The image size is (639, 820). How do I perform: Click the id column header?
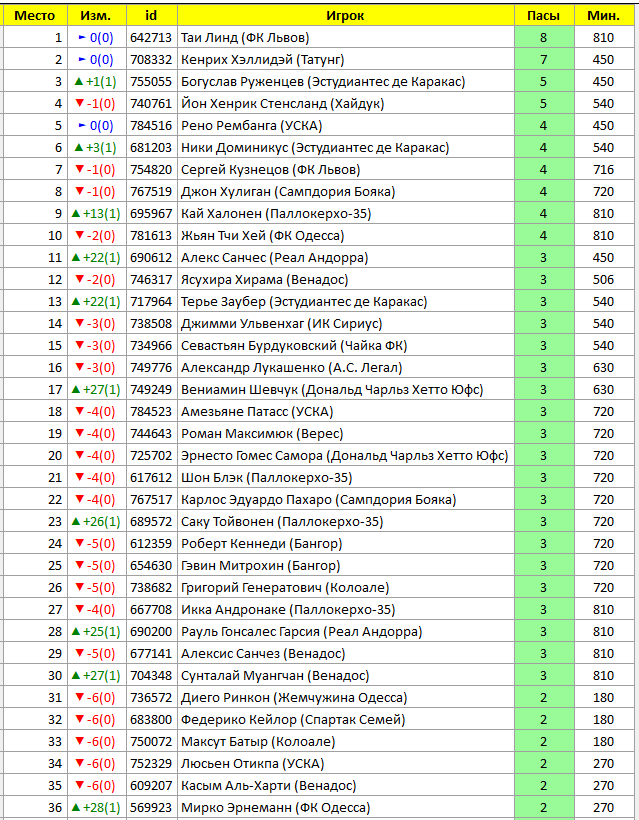pyautogui.click(x=151, y=16)
